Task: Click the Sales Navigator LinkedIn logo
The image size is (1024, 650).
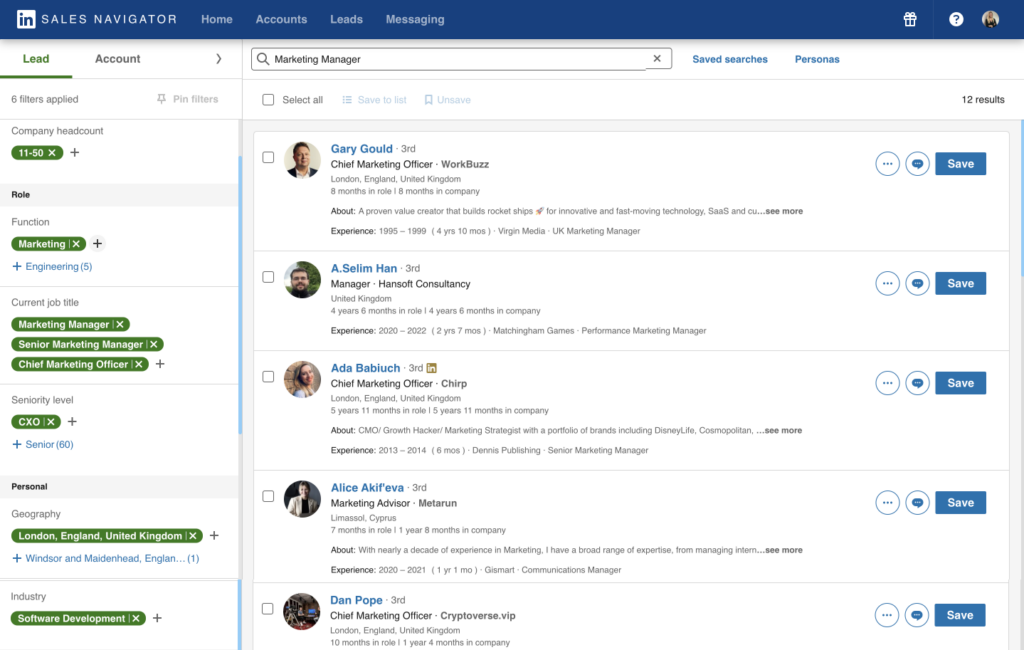Action: click(x=26, y=18)
